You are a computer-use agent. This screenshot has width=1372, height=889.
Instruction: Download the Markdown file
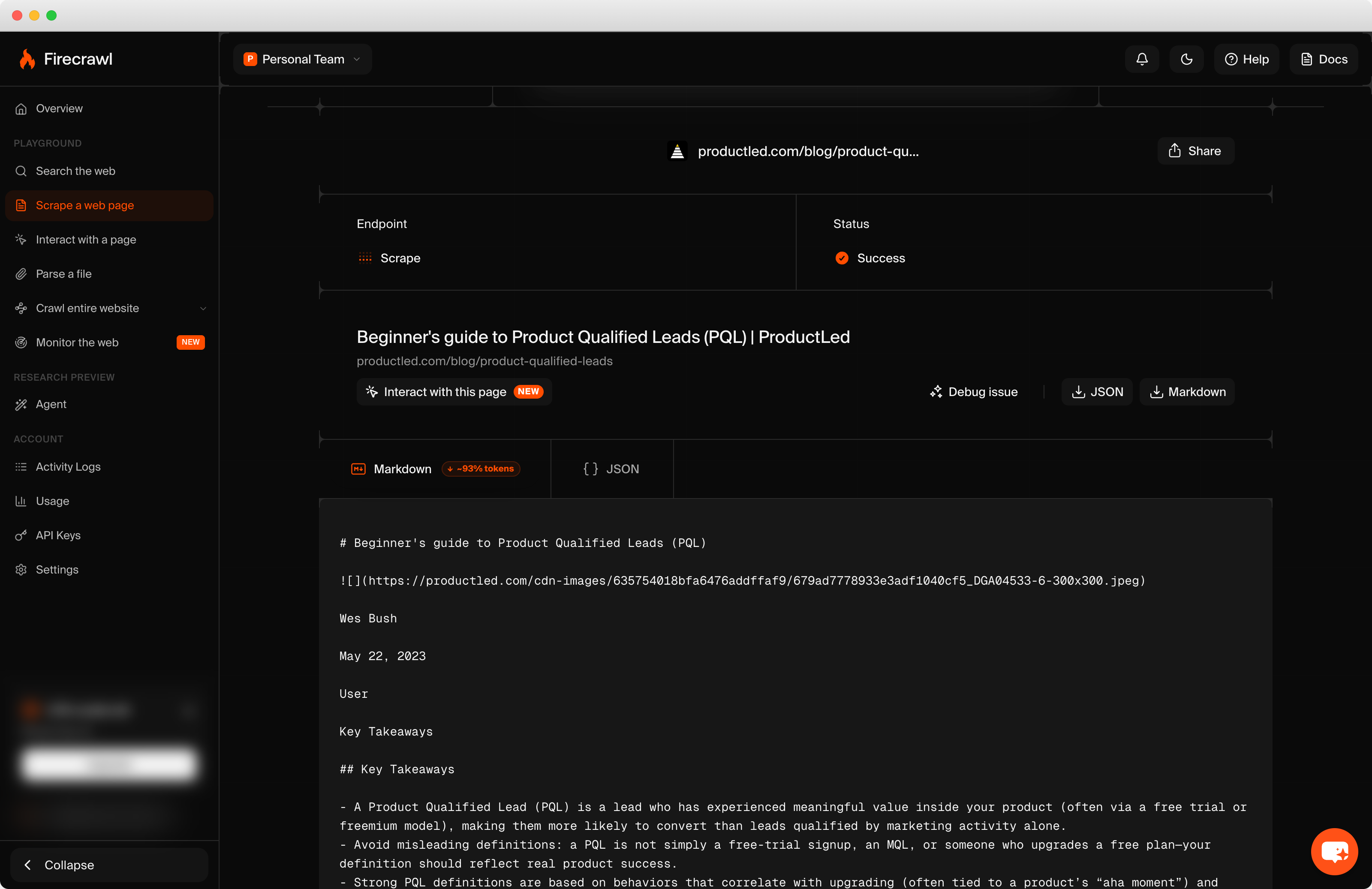pyautogui.click(x=1187, y=392)
